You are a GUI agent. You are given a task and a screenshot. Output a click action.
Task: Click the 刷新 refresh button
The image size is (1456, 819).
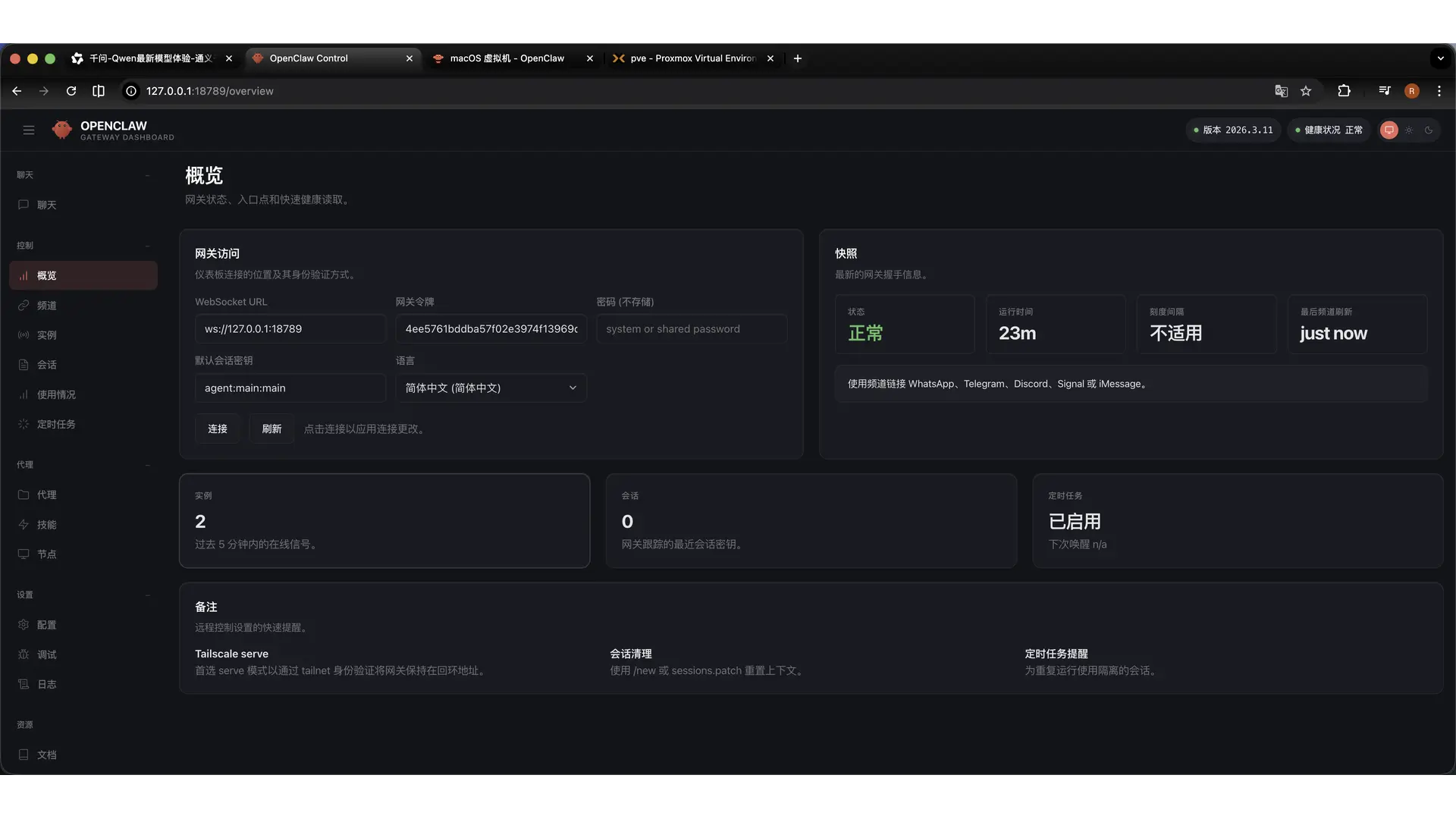click(x=271, y=429)
